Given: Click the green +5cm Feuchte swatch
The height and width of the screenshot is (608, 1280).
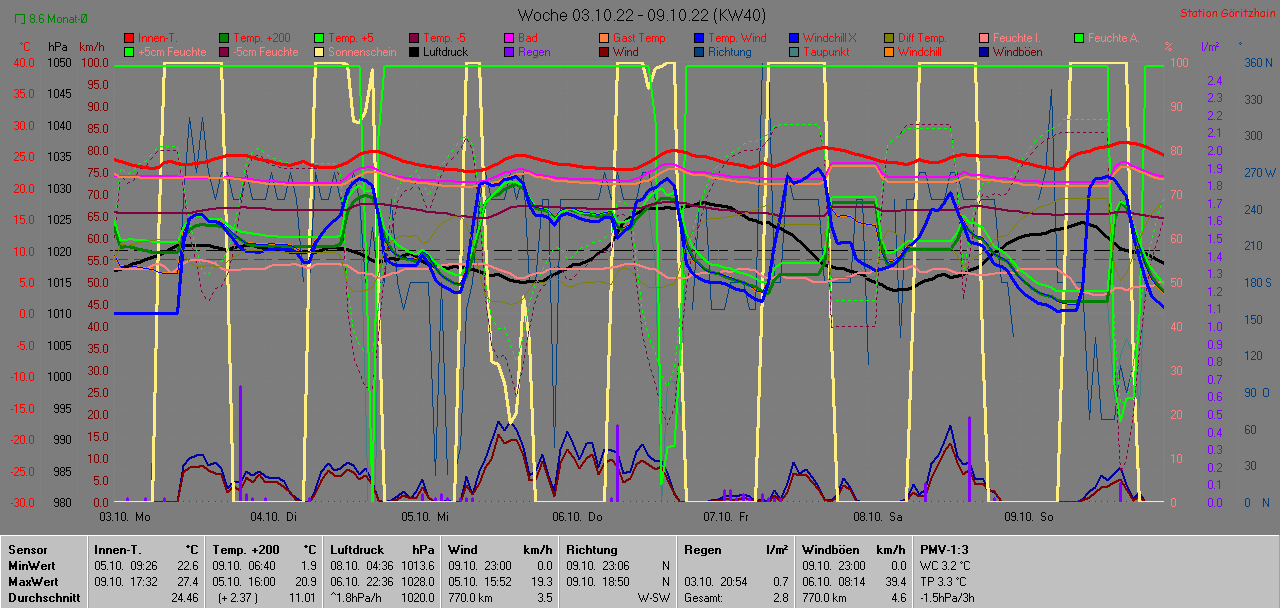Looking at the screenshot, I should [129, 52].
